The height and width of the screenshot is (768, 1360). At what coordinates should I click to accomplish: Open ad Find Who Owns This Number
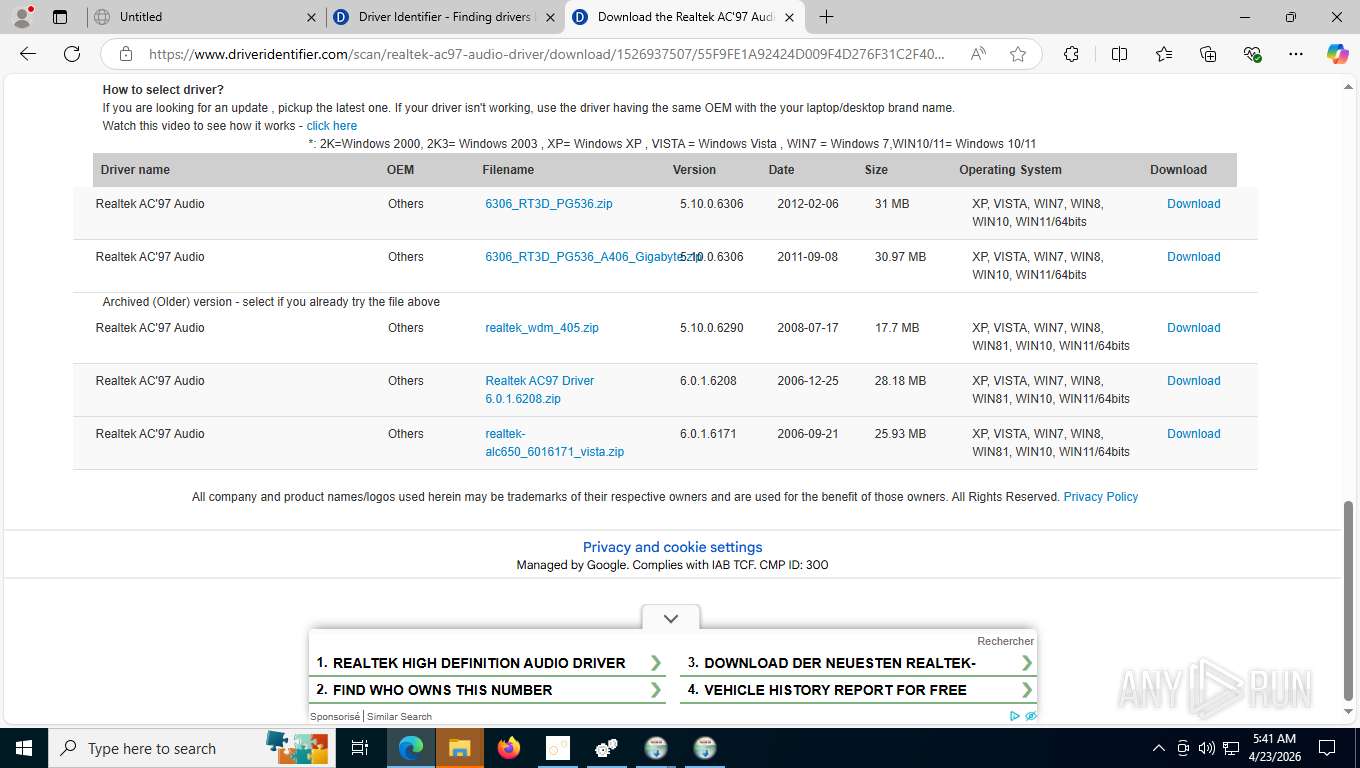pos(489,690)
